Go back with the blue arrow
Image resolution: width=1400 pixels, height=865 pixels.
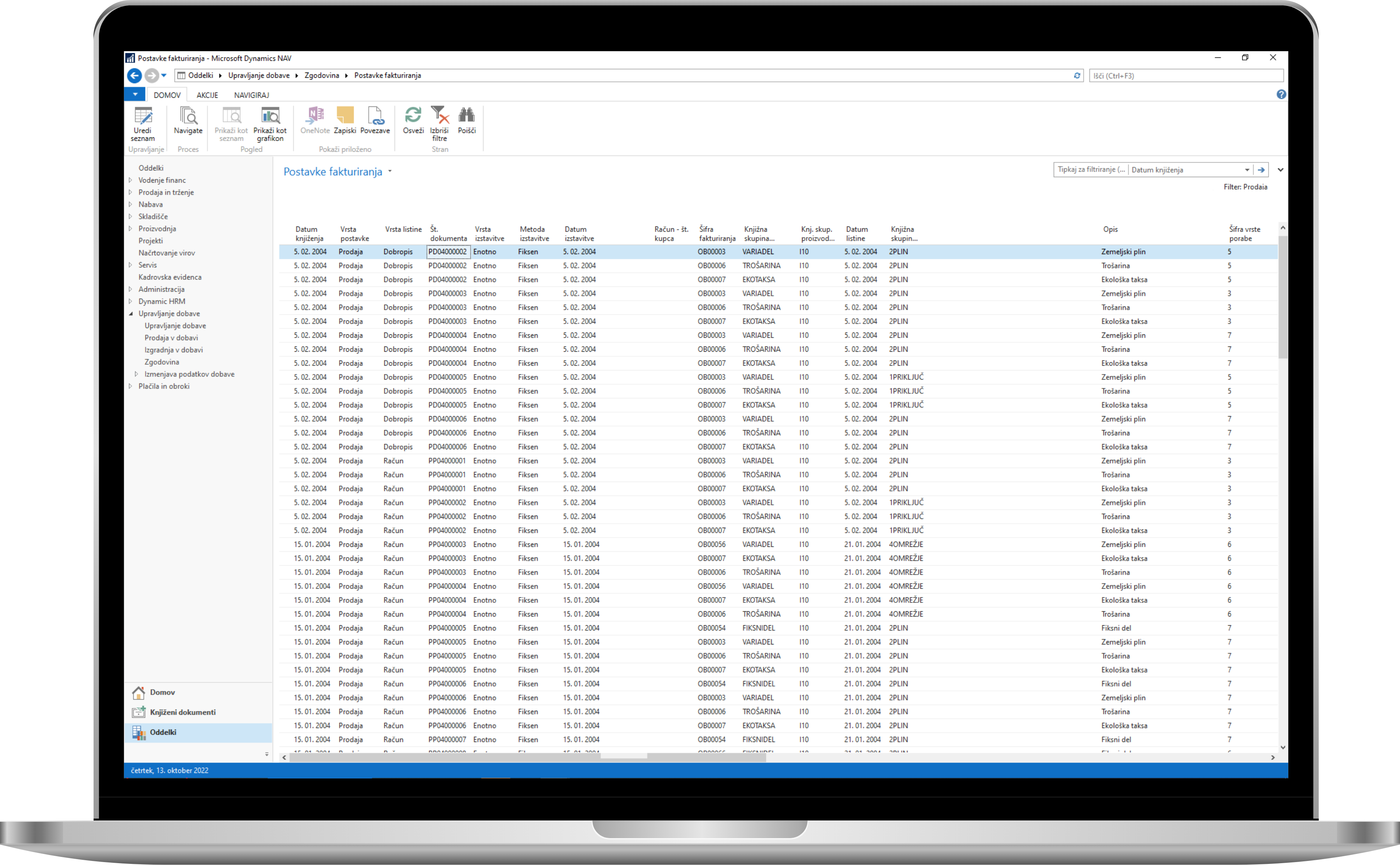click(x=134, y=75)
